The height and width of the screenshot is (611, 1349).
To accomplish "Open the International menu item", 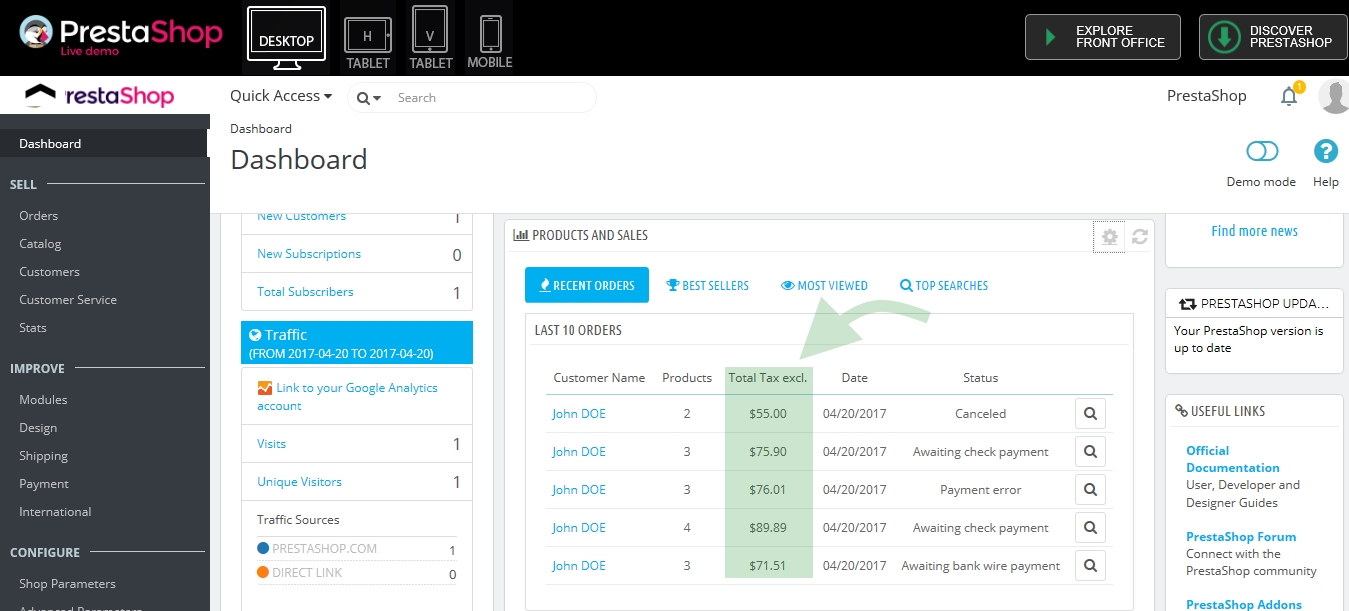I will pyautogui.click(x=55, y=511).
